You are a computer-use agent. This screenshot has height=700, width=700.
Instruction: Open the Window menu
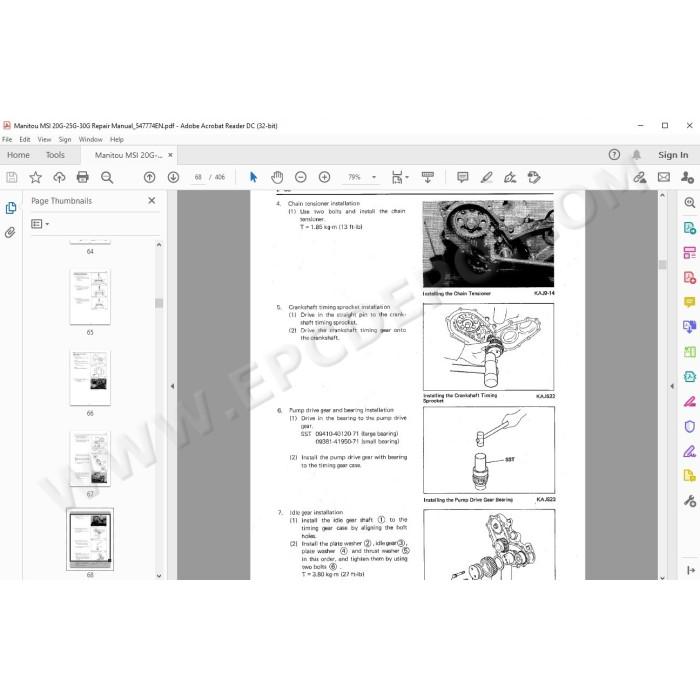coord(91,139)
